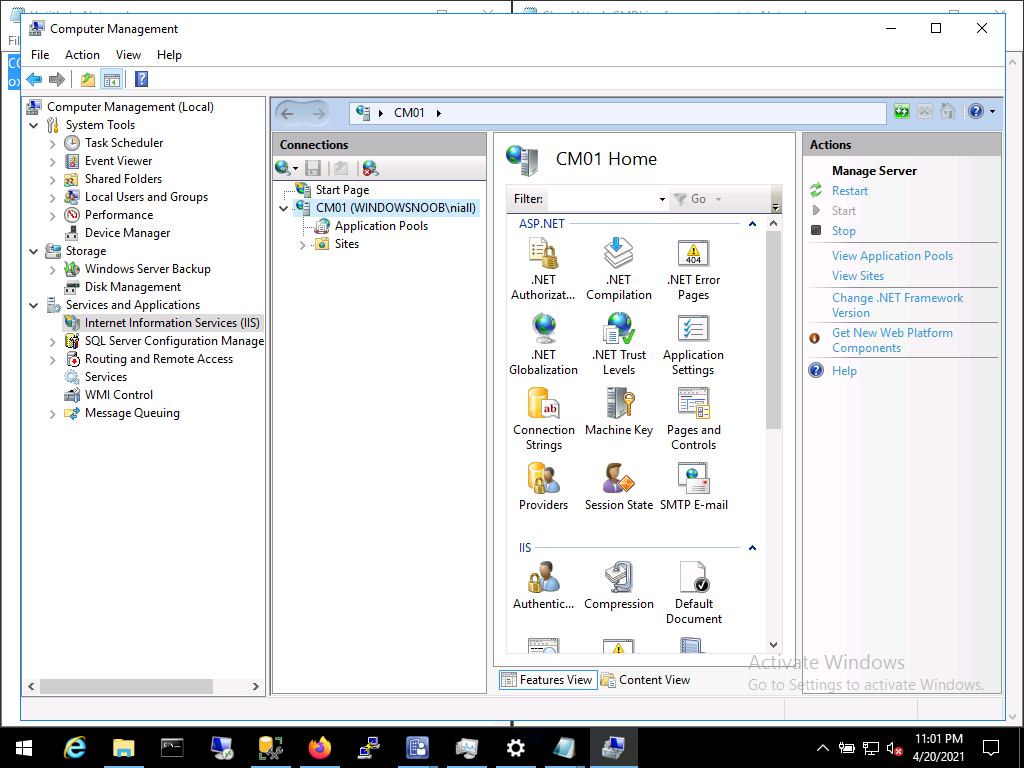This screenshot has width=1024, height=768.
Task: Open File Explorer from the taskbar
Action: (x=123, y=748)
